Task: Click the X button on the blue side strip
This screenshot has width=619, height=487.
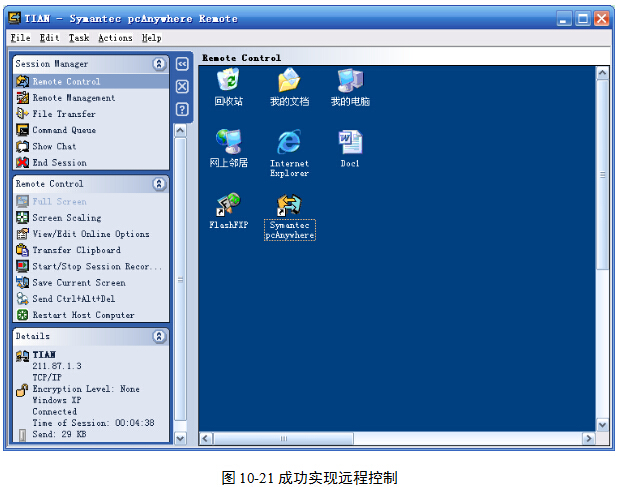Action: pyautogui.click(x=182, y=86)
